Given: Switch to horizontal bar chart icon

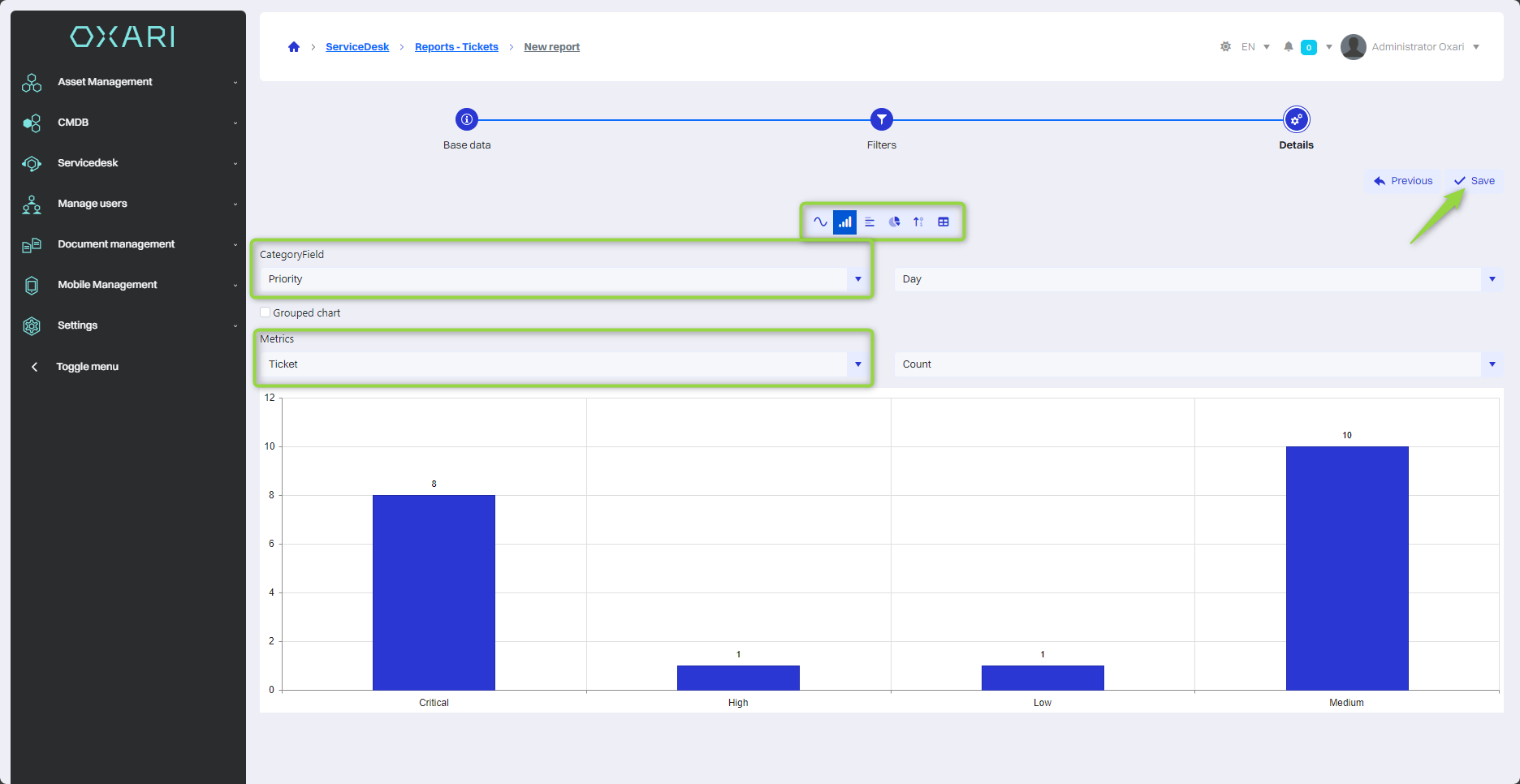Looking at the screenshot, I should (870, 222).
